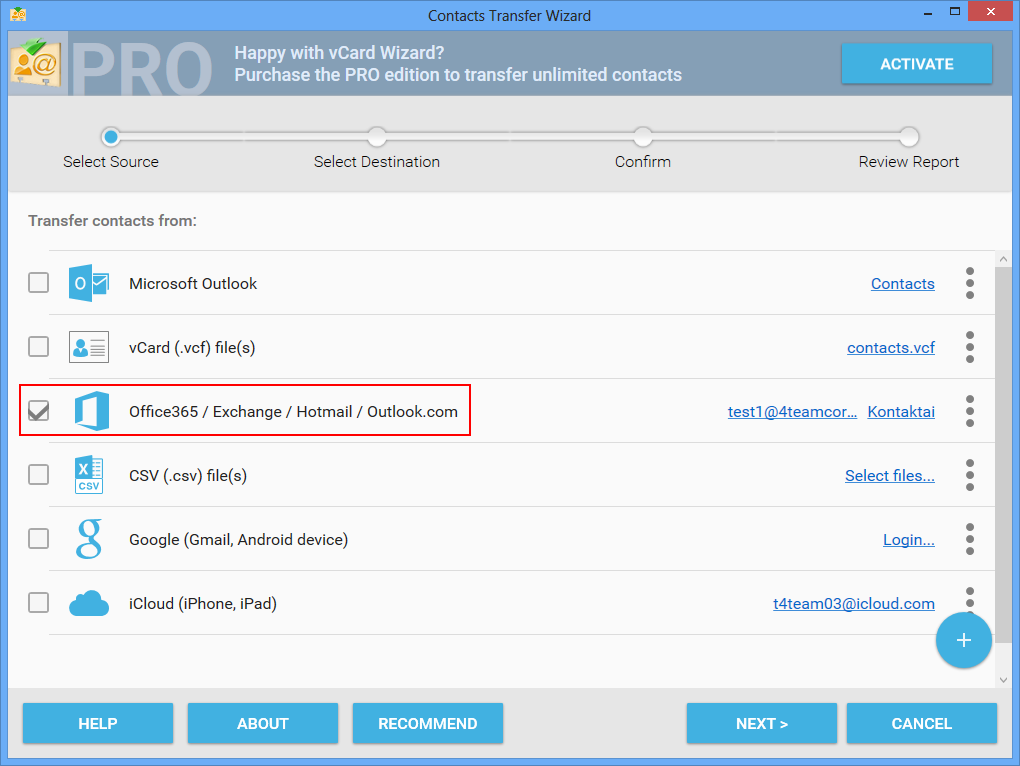
Task: Click the CANCEL button
Action: (x=922, y=723)
